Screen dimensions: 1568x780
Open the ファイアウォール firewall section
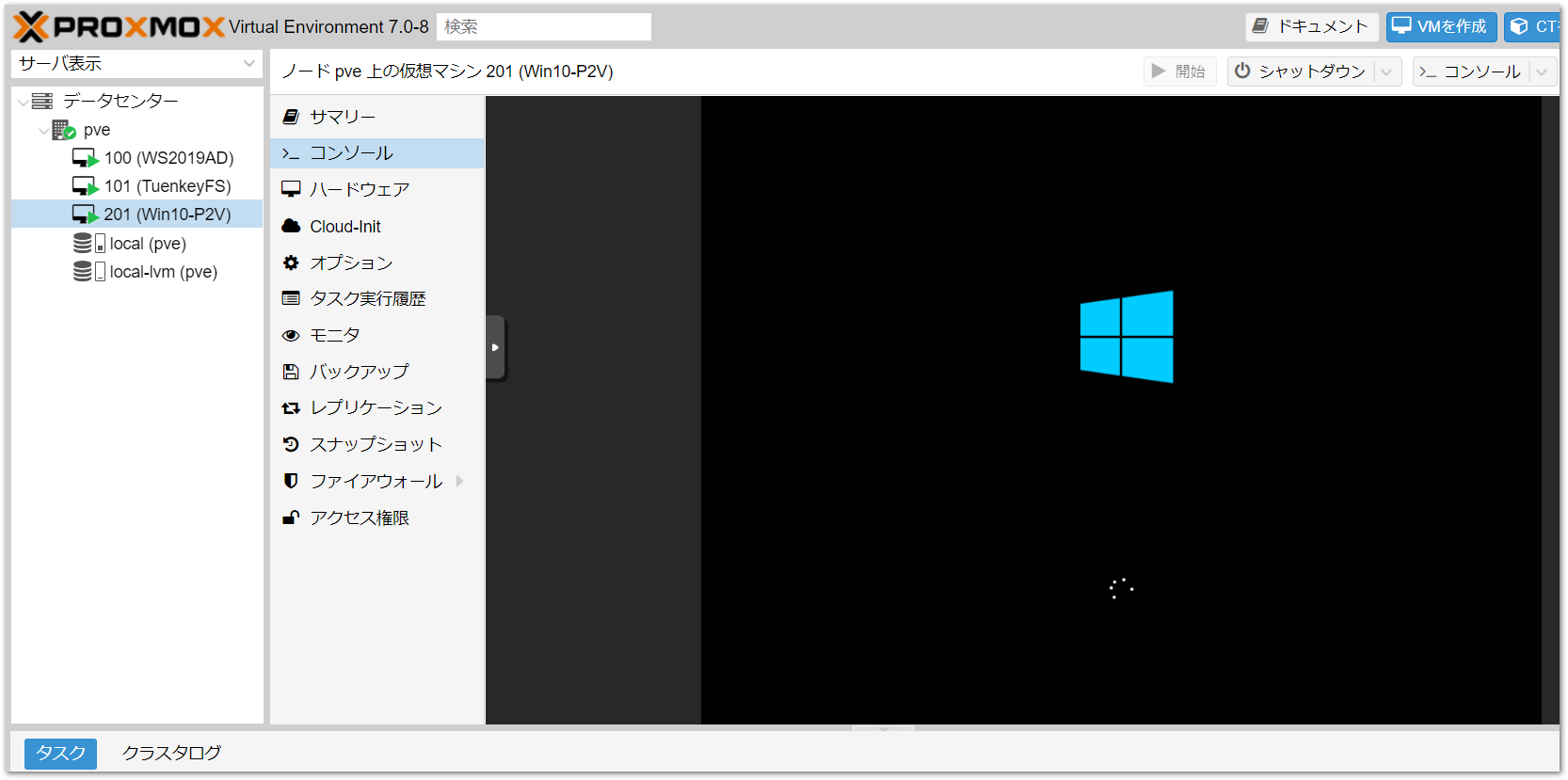377,481
